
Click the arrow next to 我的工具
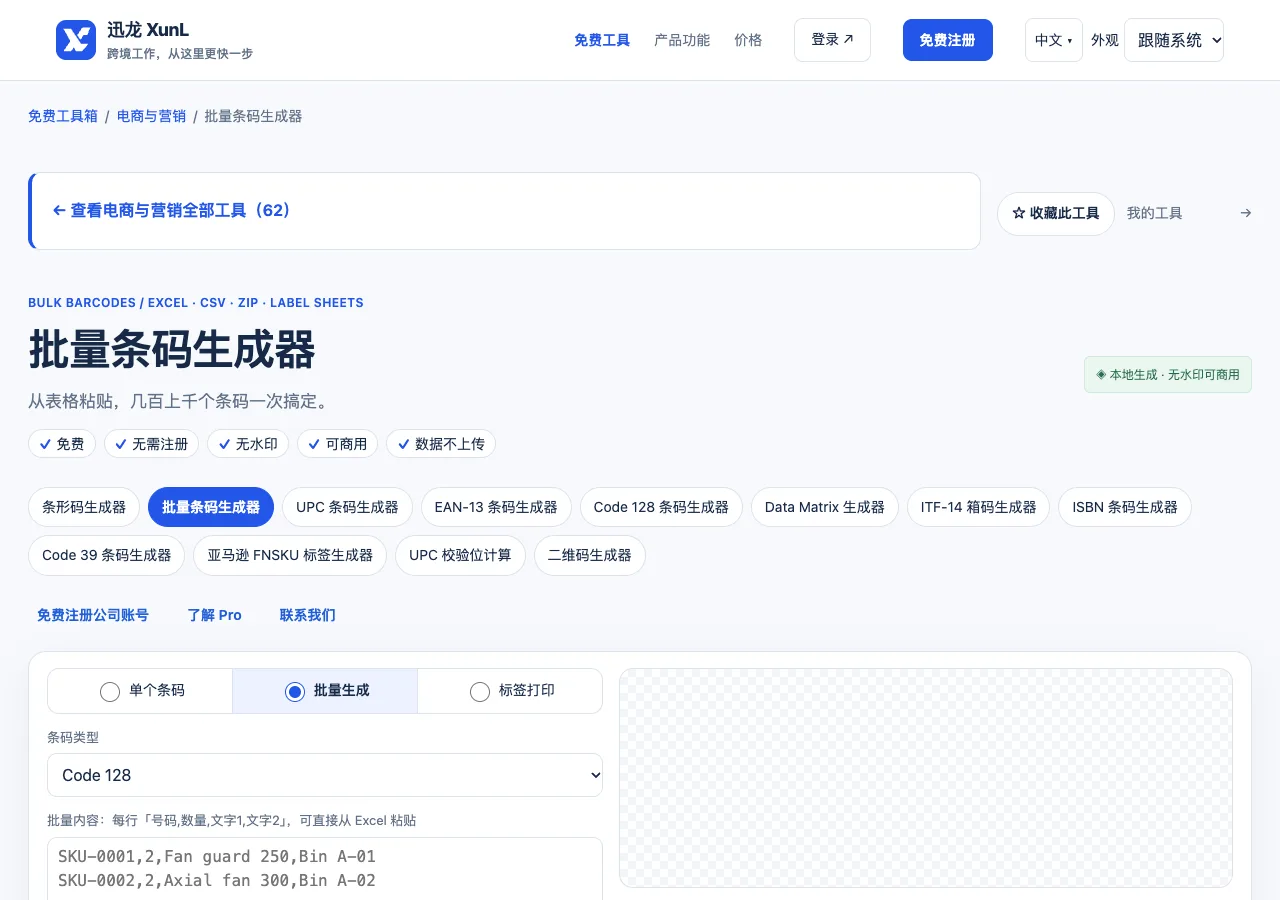coord(1245,213)
